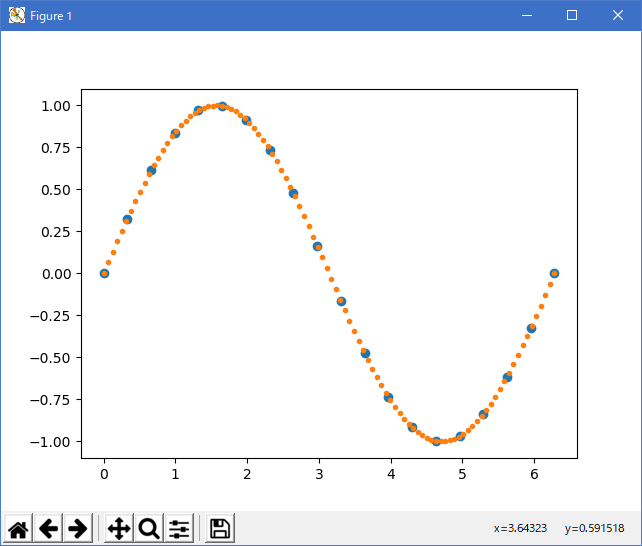Click the y-axis tick label −1.00
Screen dimensions: 642x546
pyautogui.click(x=52, y=442)
